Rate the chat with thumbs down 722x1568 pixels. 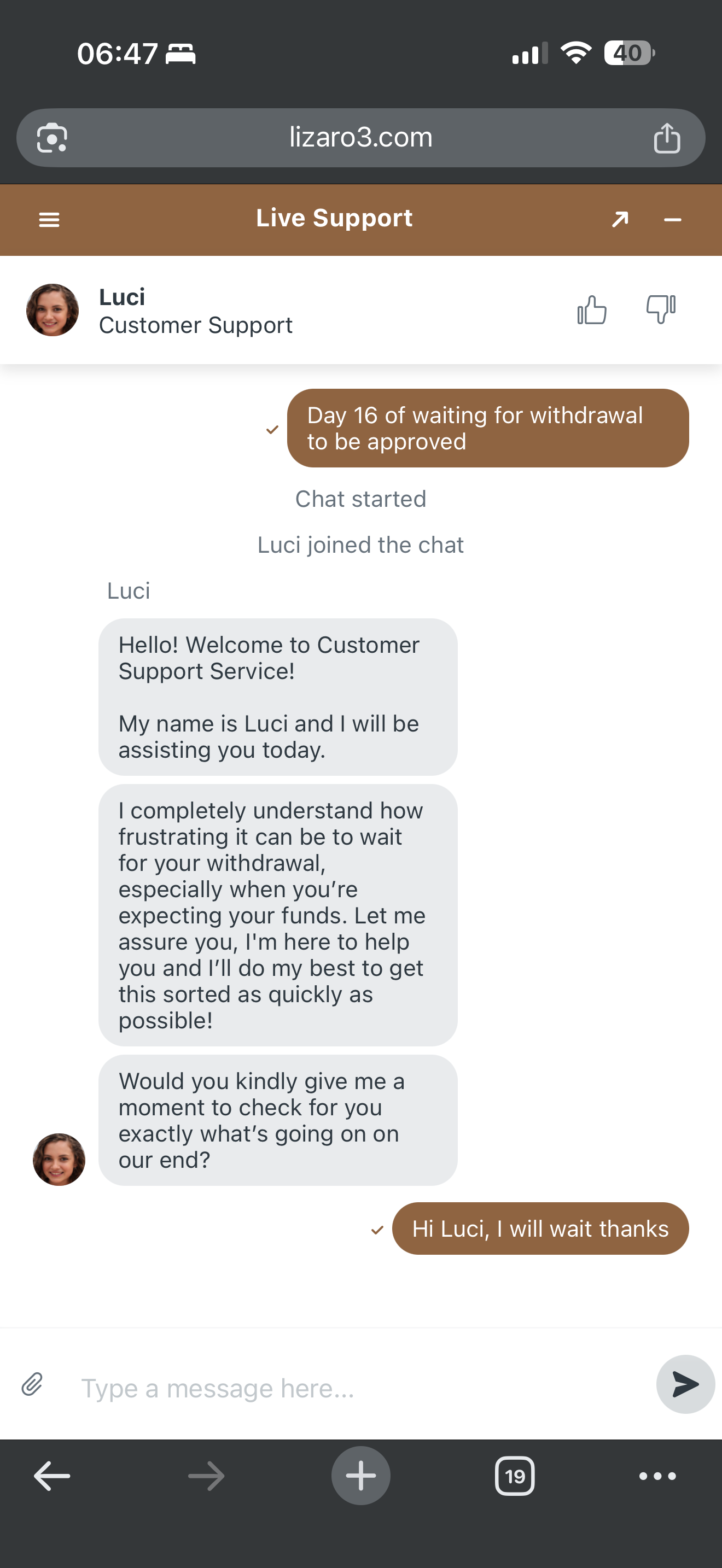pyautogui.click(x=661, y=309)
